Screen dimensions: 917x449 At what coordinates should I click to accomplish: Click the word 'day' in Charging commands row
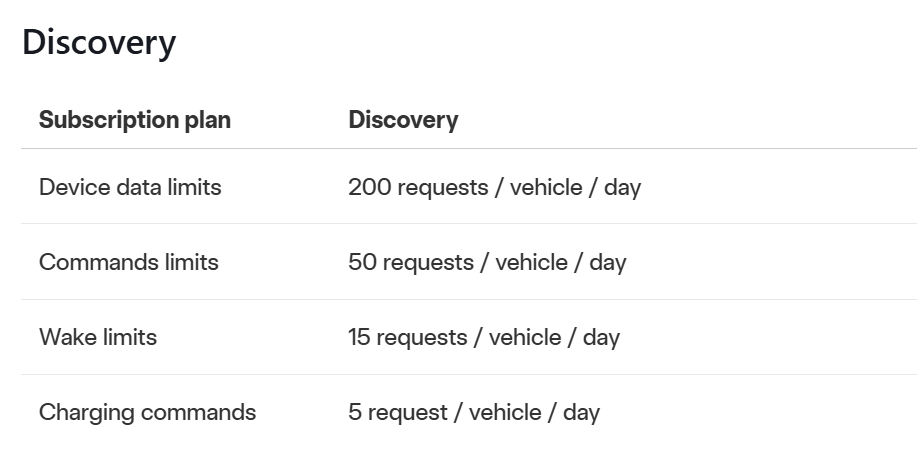(581, 413)
